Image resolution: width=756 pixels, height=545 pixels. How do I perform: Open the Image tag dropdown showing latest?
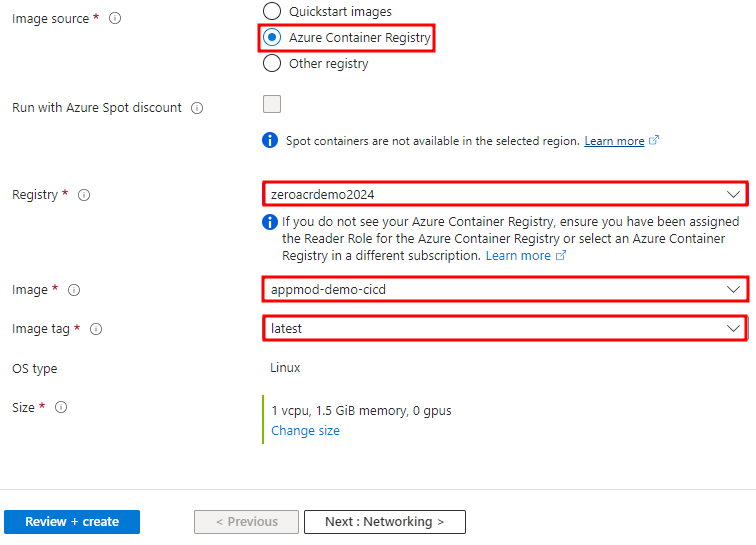tap(505, 328)
